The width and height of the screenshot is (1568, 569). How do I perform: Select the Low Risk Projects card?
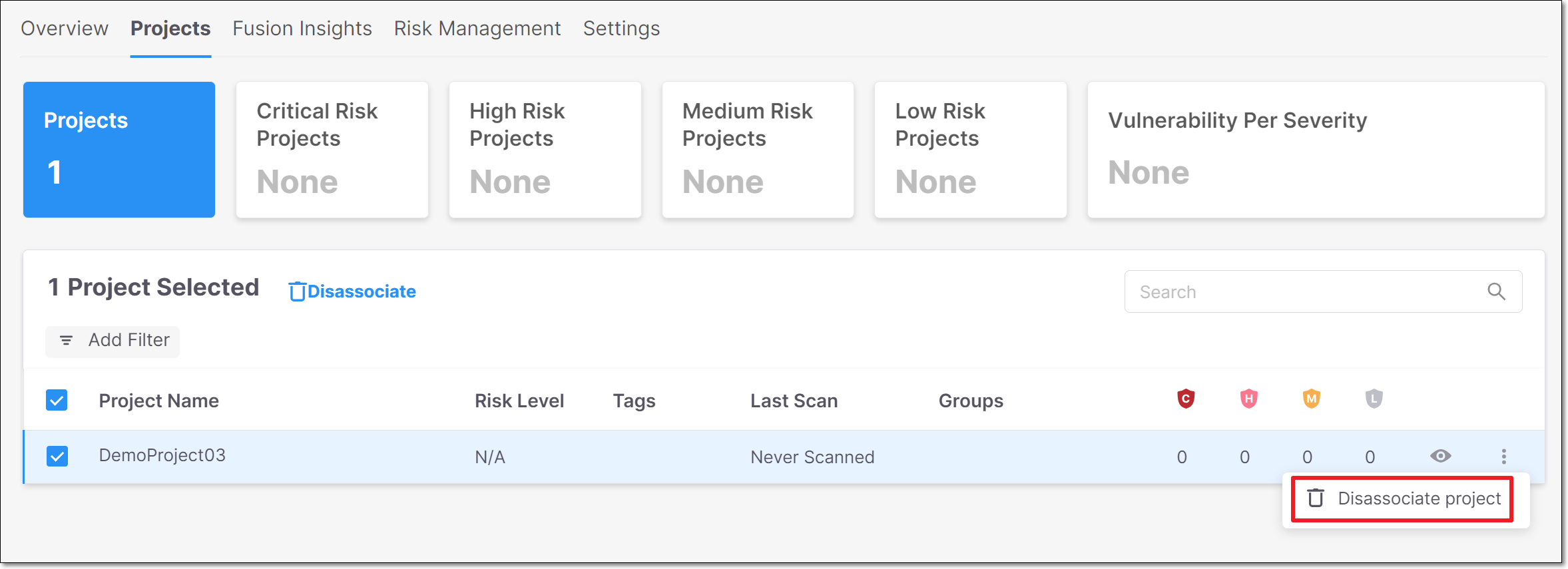click(x=971, y=150)
